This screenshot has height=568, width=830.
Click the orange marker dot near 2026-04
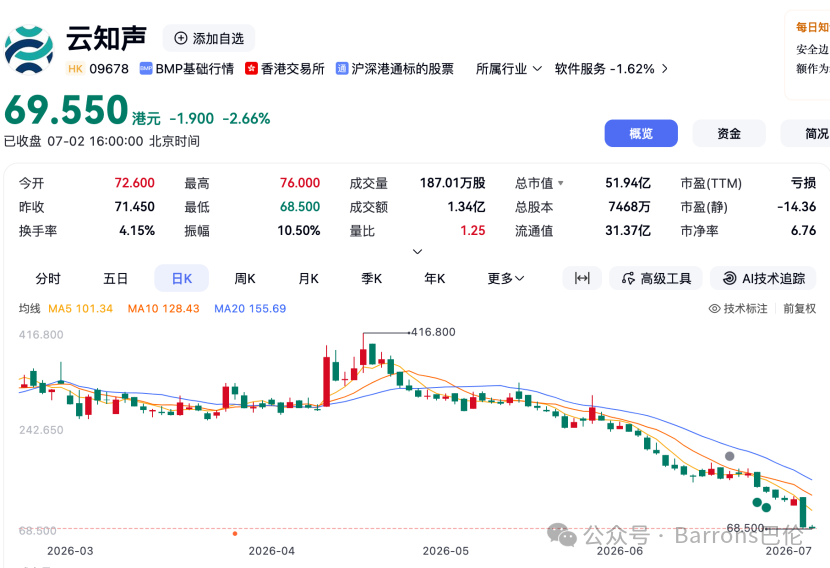pyautogui.click(x=234, y=533)
